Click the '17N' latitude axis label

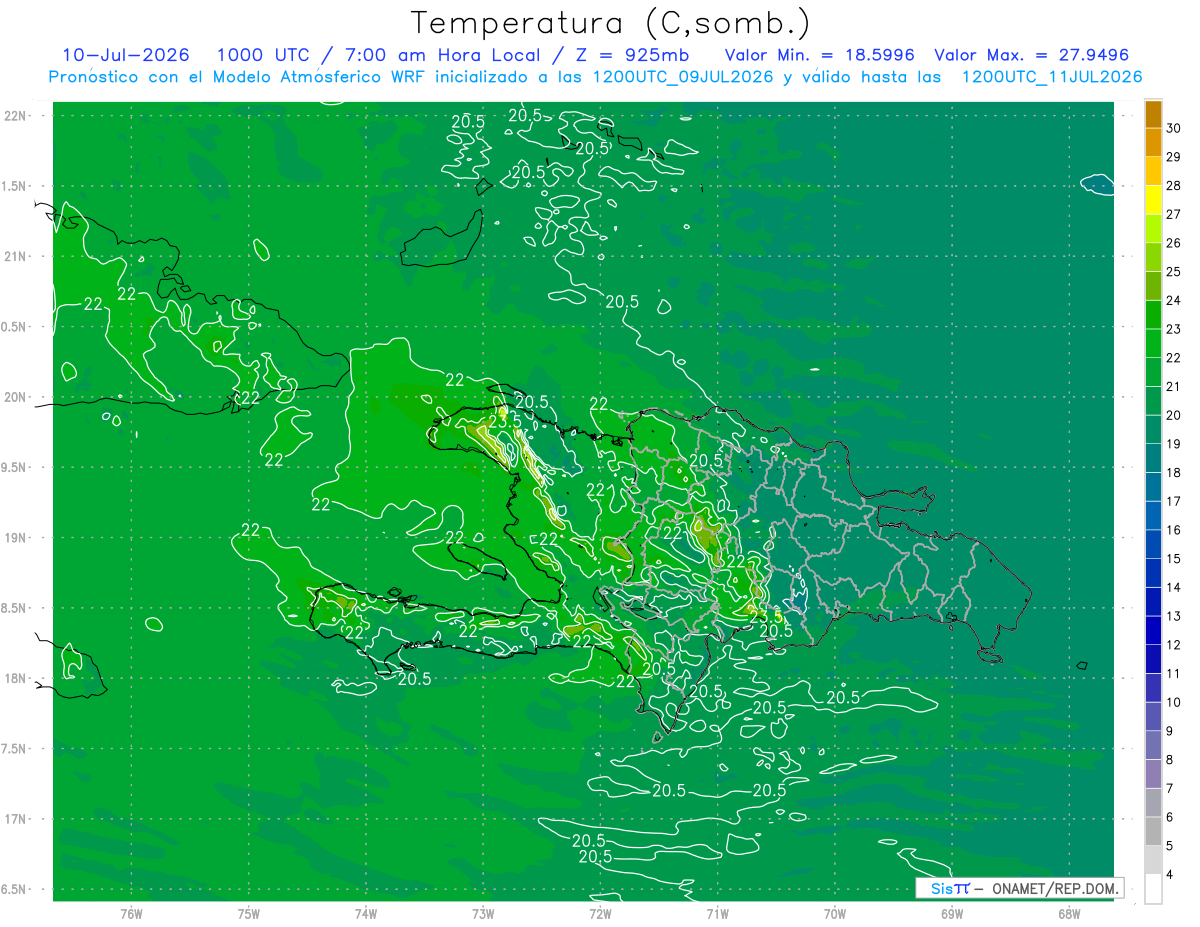point(16,819)
